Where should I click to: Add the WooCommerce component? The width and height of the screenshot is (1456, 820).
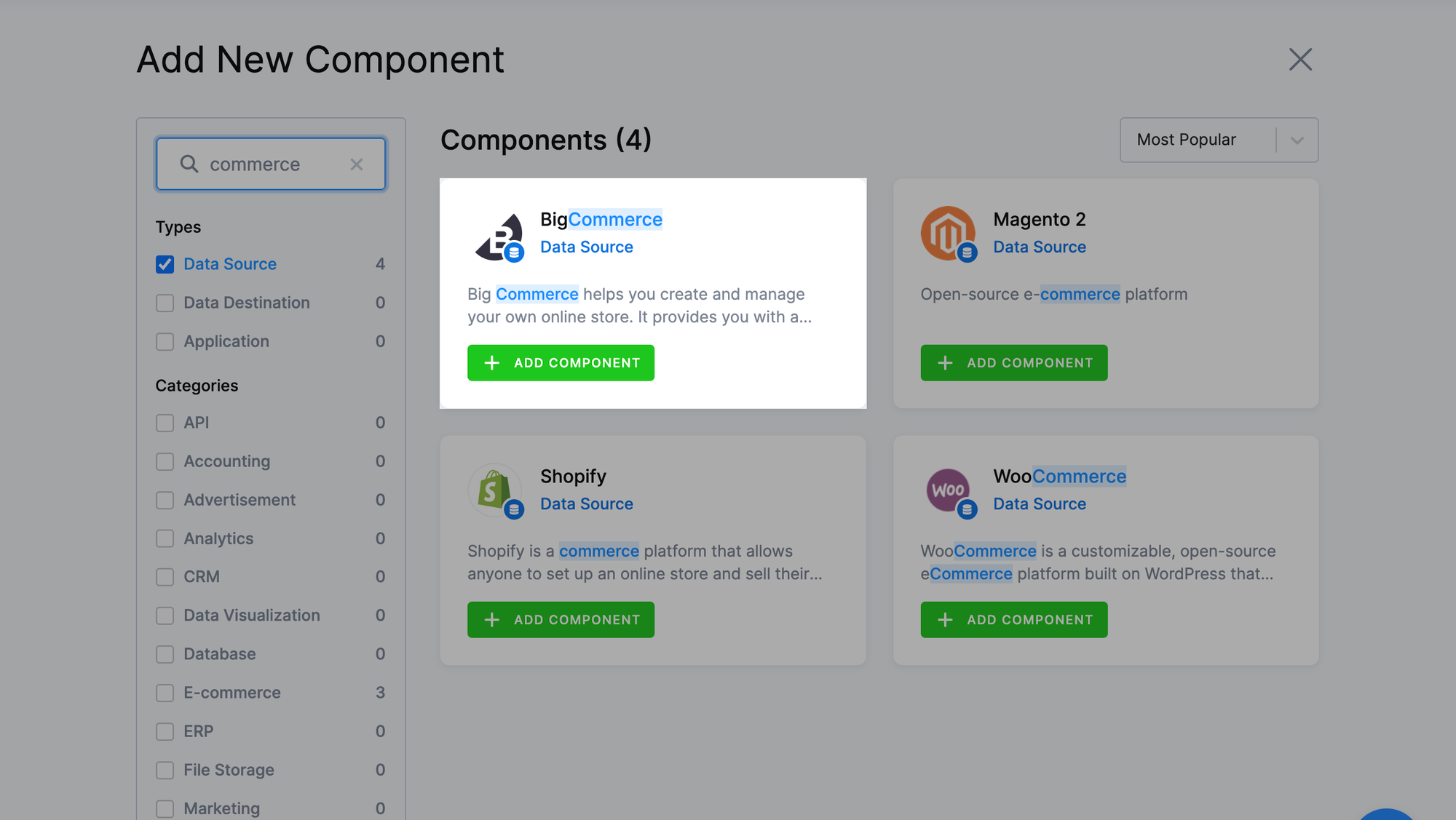1013,619
